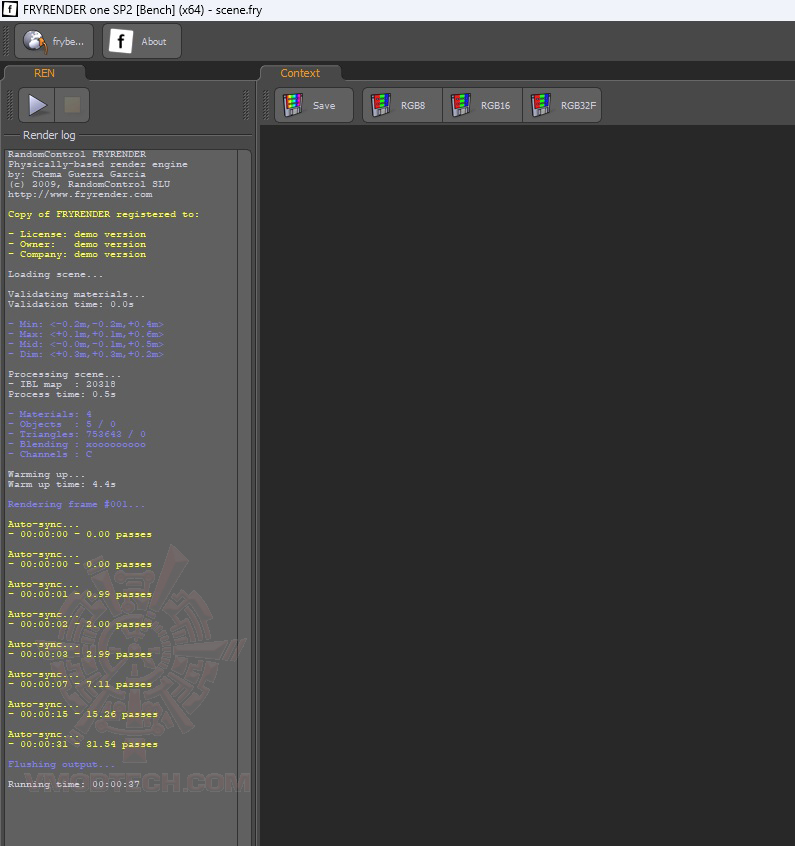
Task: Select the '00:00:07 - 7.11 passes' line
Action: pyautogui.click(x=80, y=685)
